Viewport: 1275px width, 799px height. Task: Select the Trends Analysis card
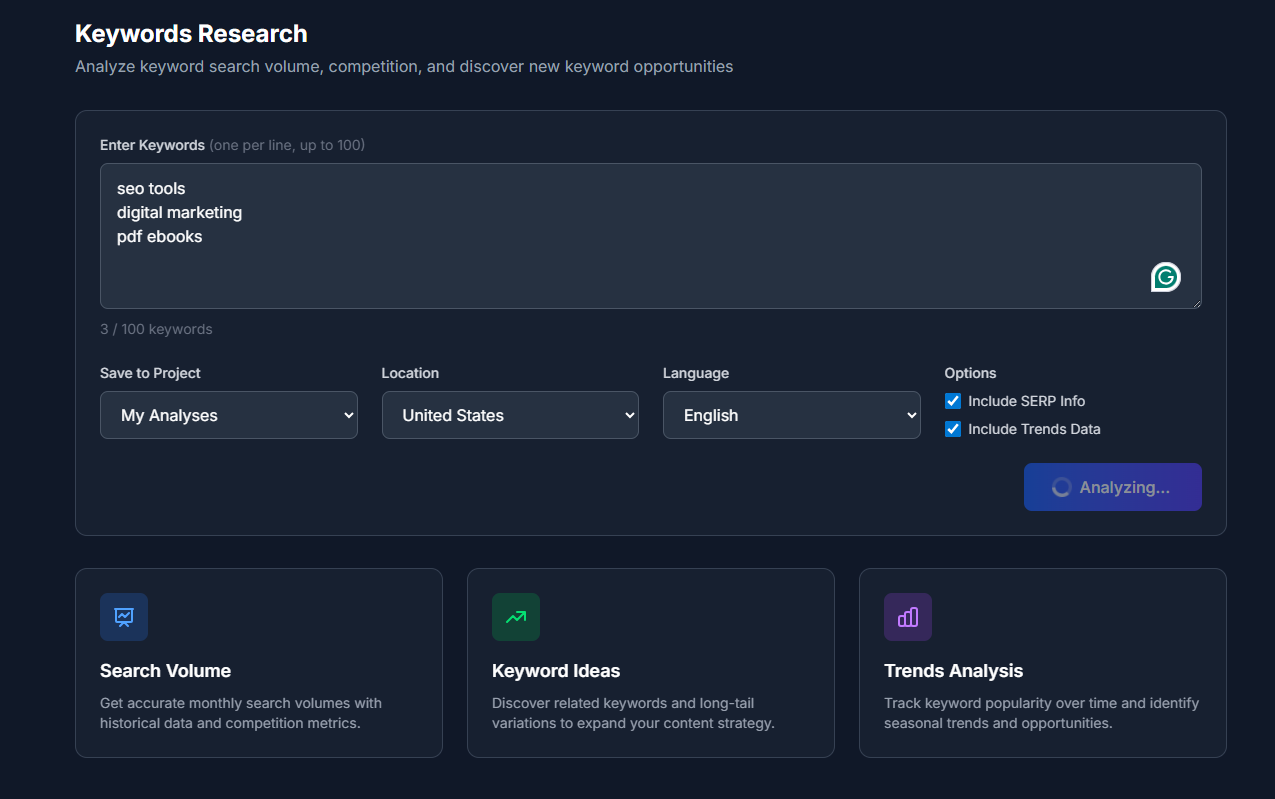tap(1042, 662)
